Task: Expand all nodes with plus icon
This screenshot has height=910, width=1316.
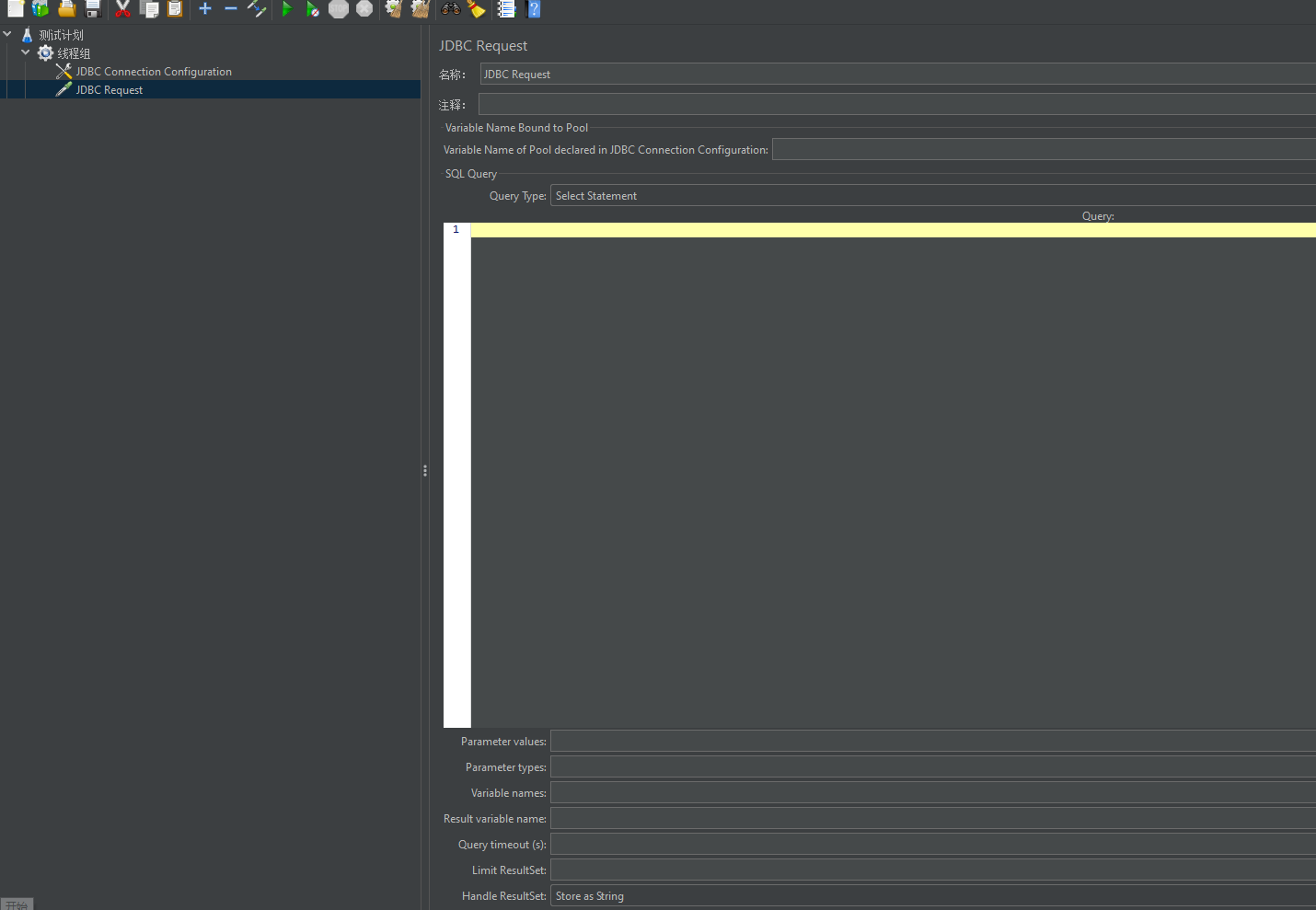Action: 205,8
